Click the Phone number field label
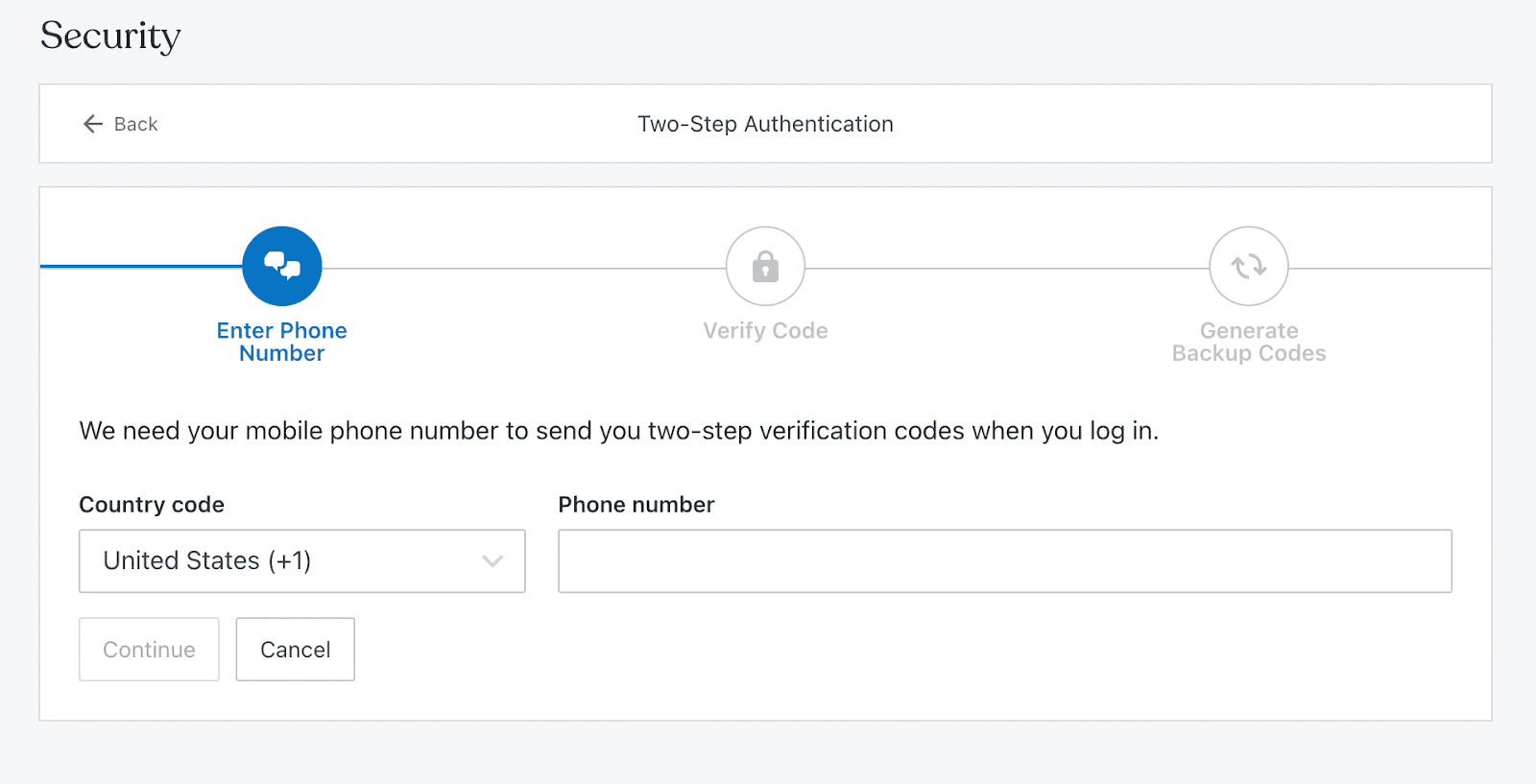Screen dimensions: 1536x784 coord(636,504)
